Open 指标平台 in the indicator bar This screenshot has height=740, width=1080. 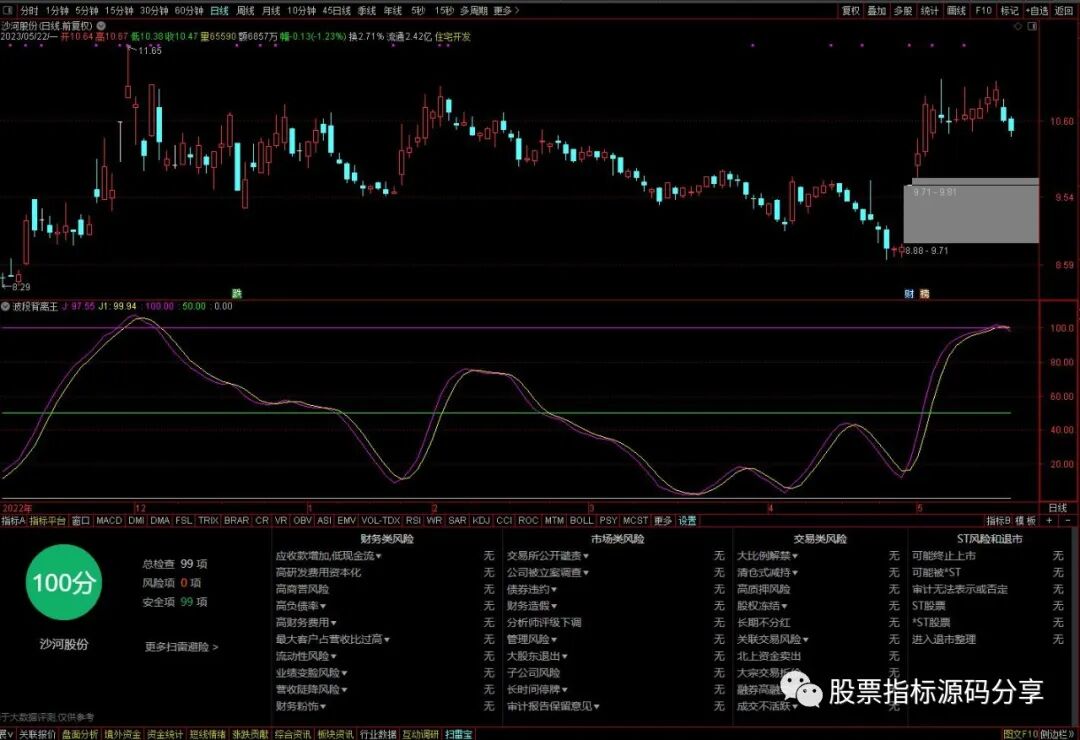[x=48, y=521]
